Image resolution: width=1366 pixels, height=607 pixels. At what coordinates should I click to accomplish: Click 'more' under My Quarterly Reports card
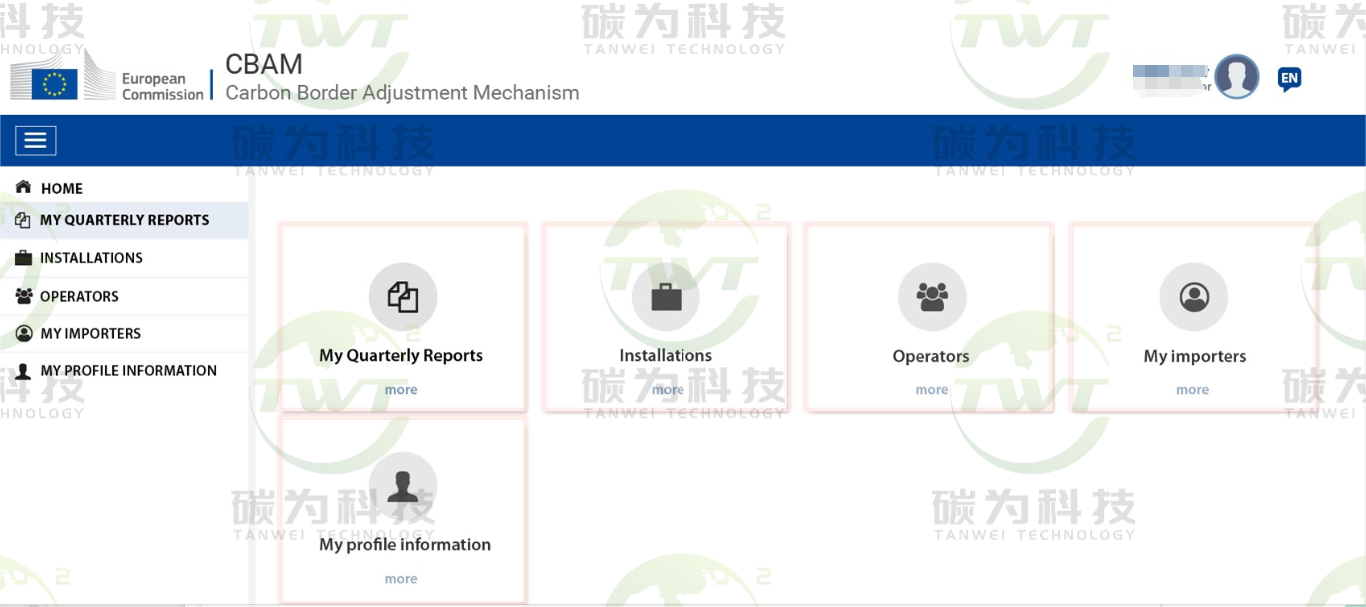[401, 390]
